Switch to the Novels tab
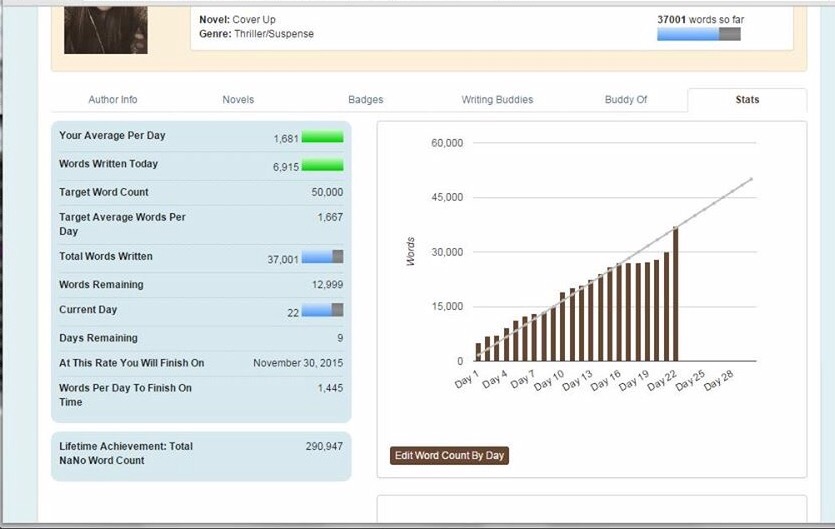 pyautogui.click(x=238, y=100)
